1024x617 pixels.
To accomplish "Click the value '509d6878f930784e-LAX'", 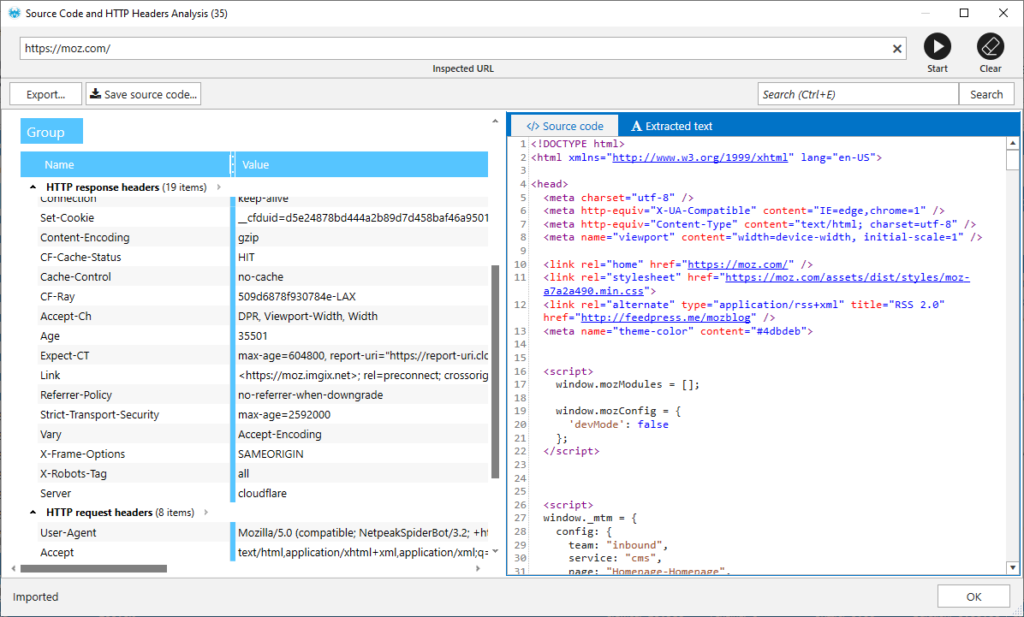I will tap(296, 296).
